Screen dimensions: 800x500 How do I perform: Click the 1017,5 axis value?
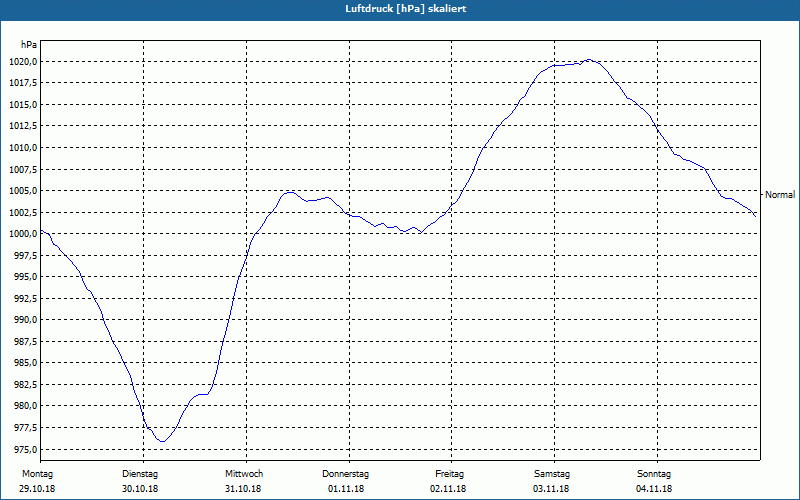(23, 83)
